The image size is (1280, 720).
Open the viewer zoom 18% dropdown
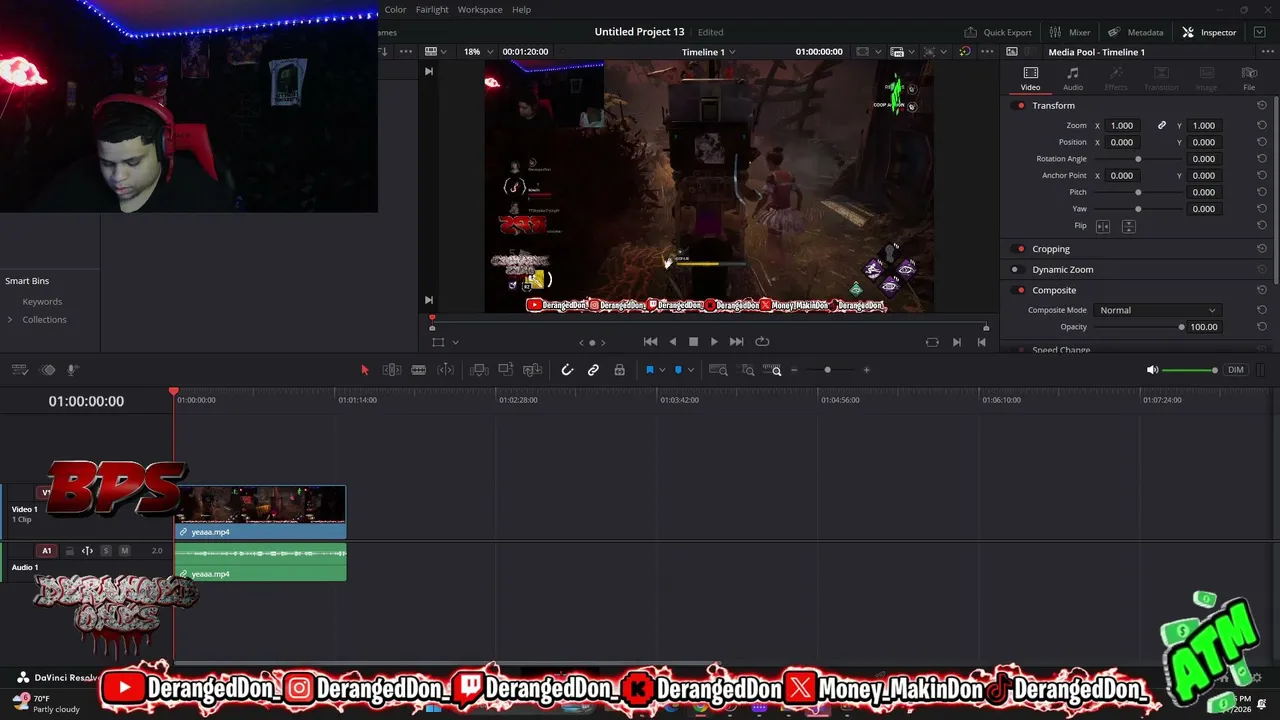tap(477, 52)
